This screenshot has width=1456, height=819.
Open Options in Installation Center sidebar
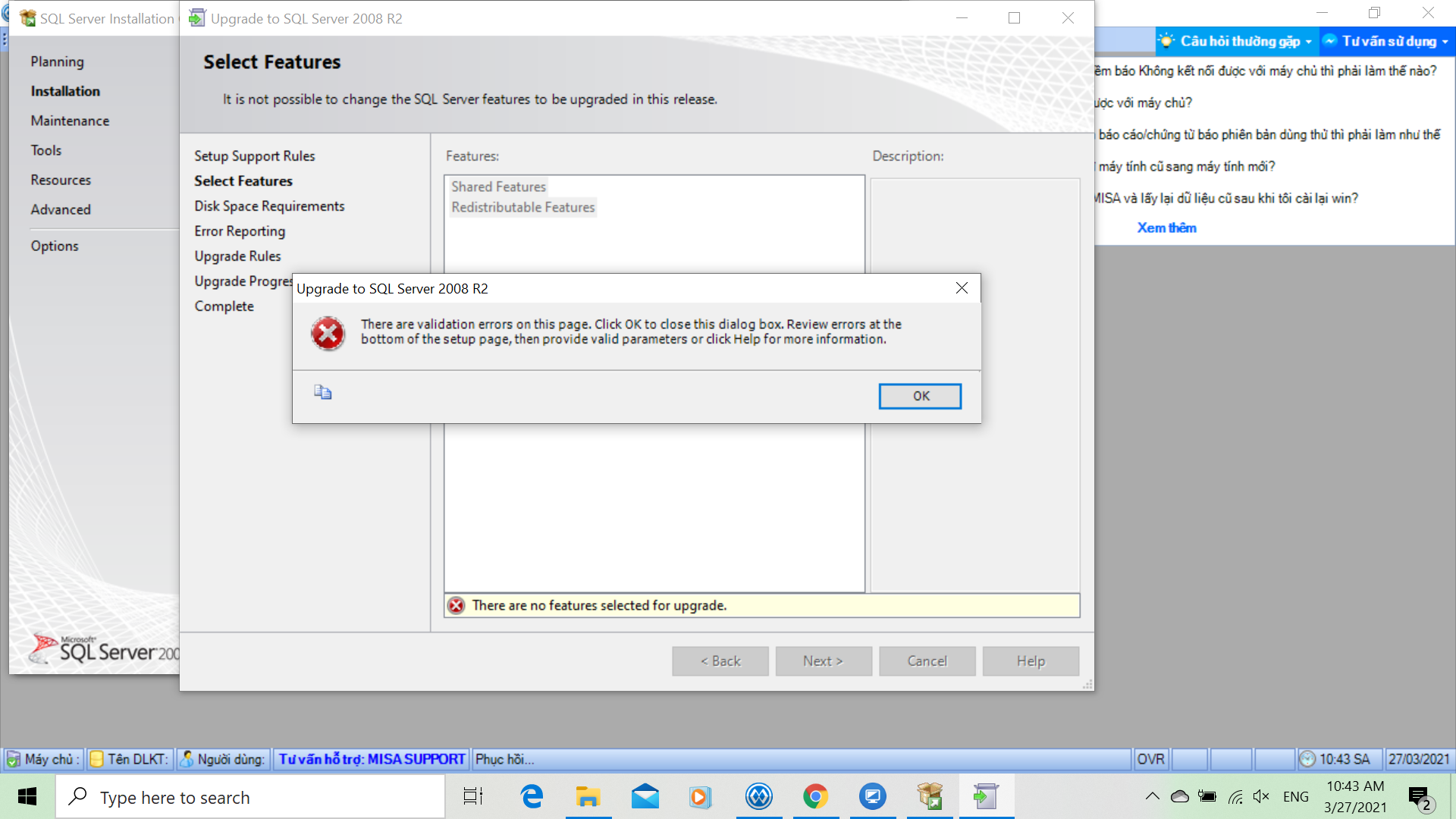pyautogui.click(x=55, y=246)
